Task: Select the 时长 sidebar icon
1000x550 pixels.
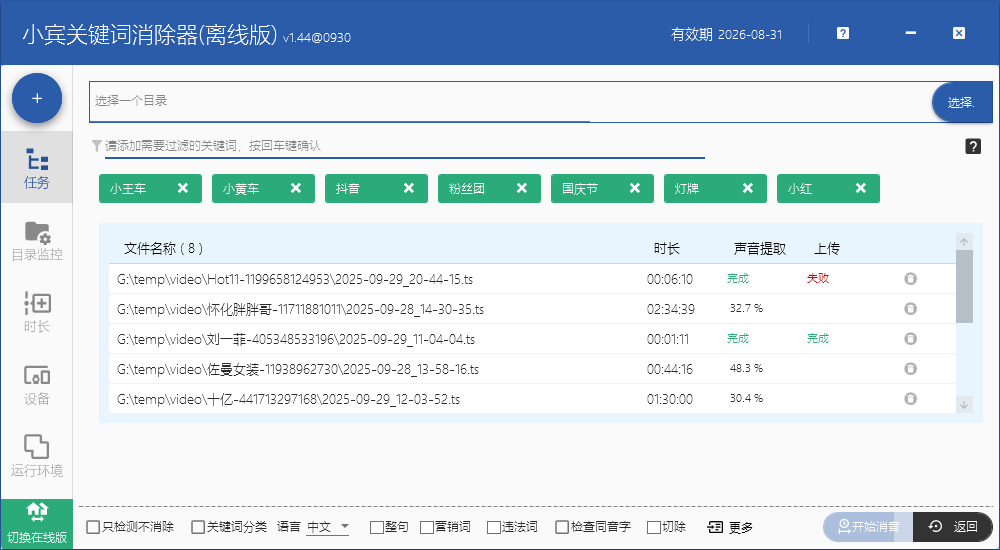Action: [x=37, y=313]
